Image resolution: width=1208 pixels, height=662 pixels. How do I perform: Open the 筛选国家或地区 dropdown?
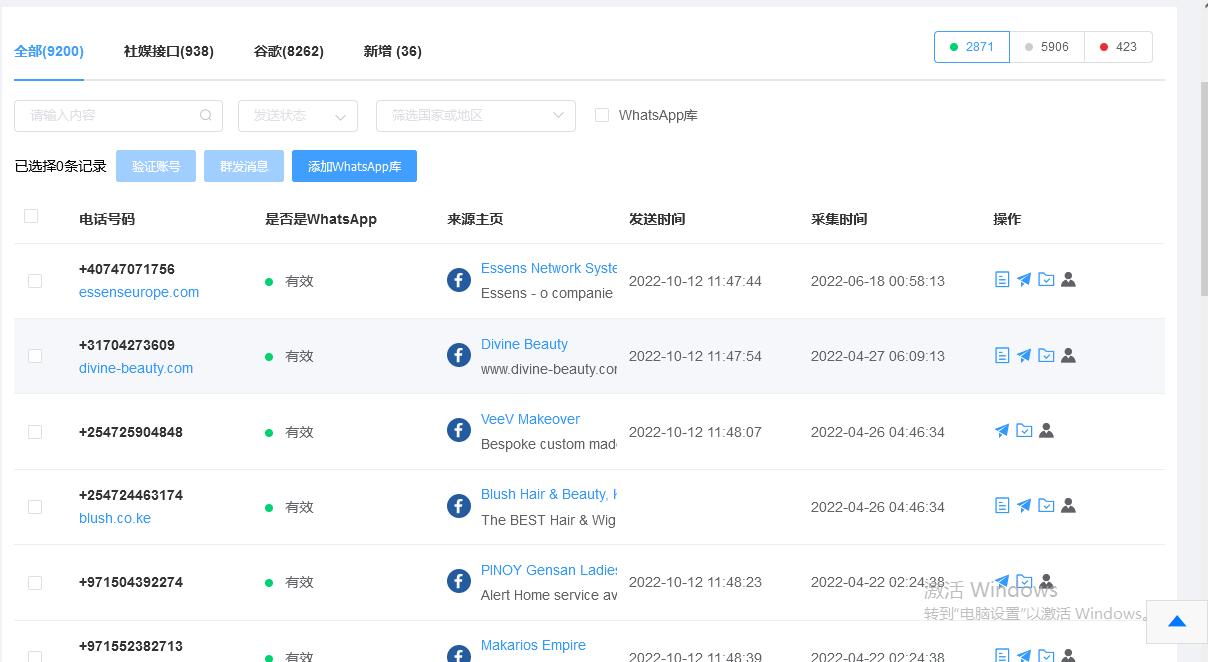(476, 115)
